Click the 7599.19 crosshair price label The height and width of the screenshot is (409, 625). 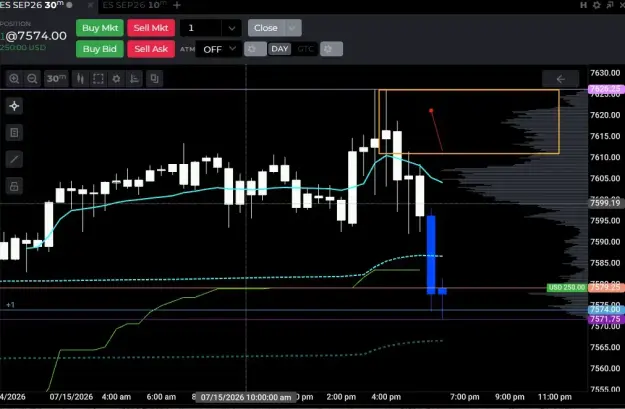click(606, 203)
